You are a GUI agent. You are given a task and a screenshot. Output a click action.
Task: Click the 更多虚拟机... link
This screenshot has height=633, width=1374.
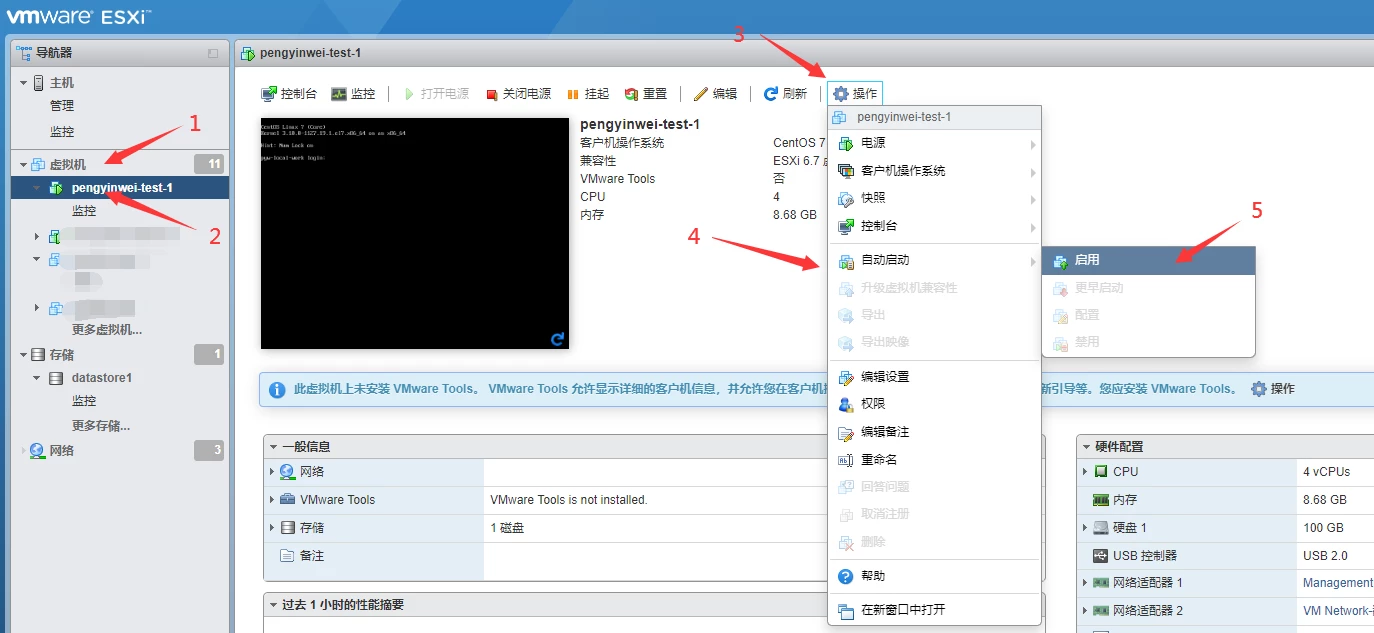107,330
